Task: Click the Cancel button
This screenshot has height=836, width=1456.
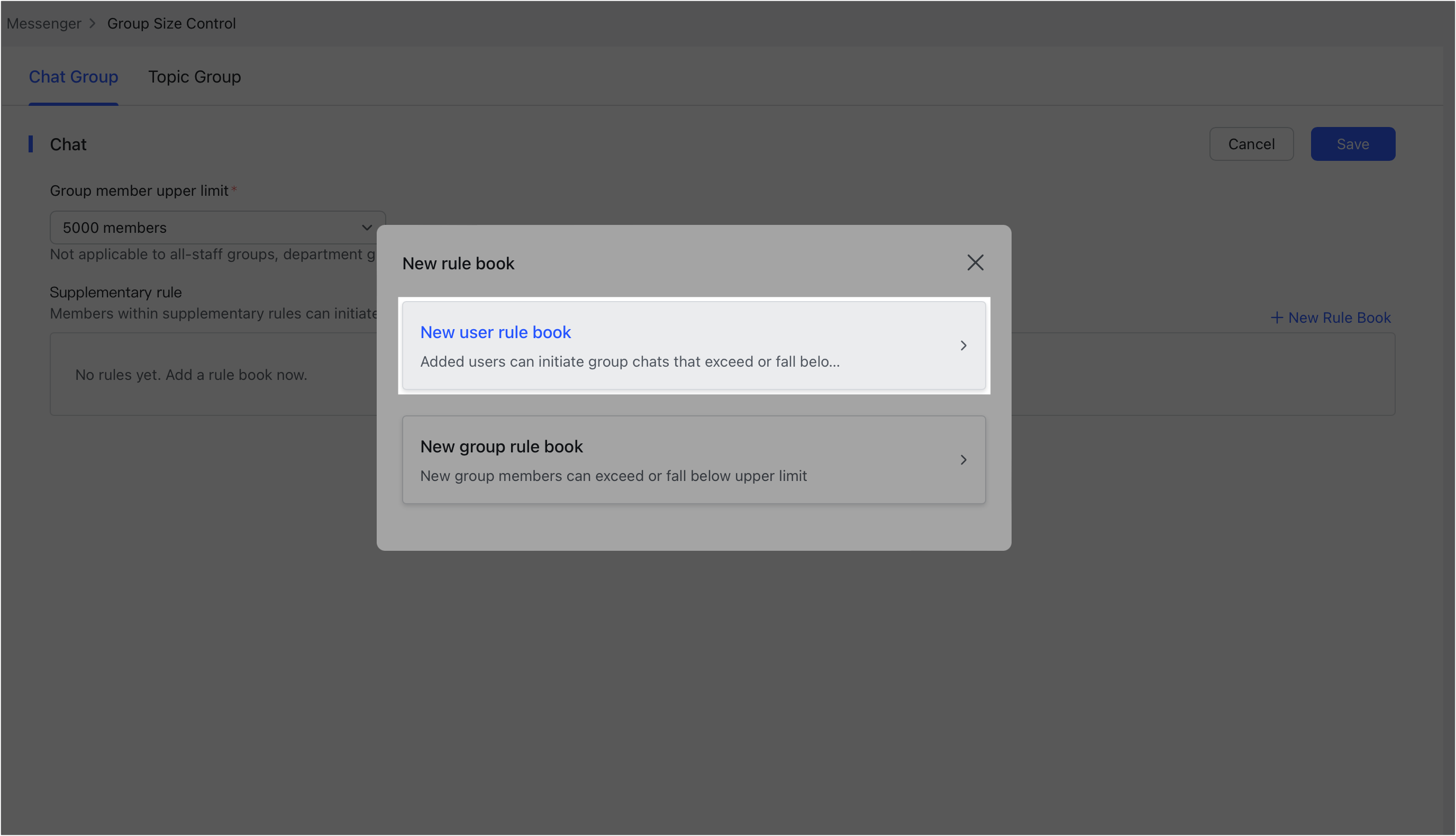Action: (x=1251, y=143)
